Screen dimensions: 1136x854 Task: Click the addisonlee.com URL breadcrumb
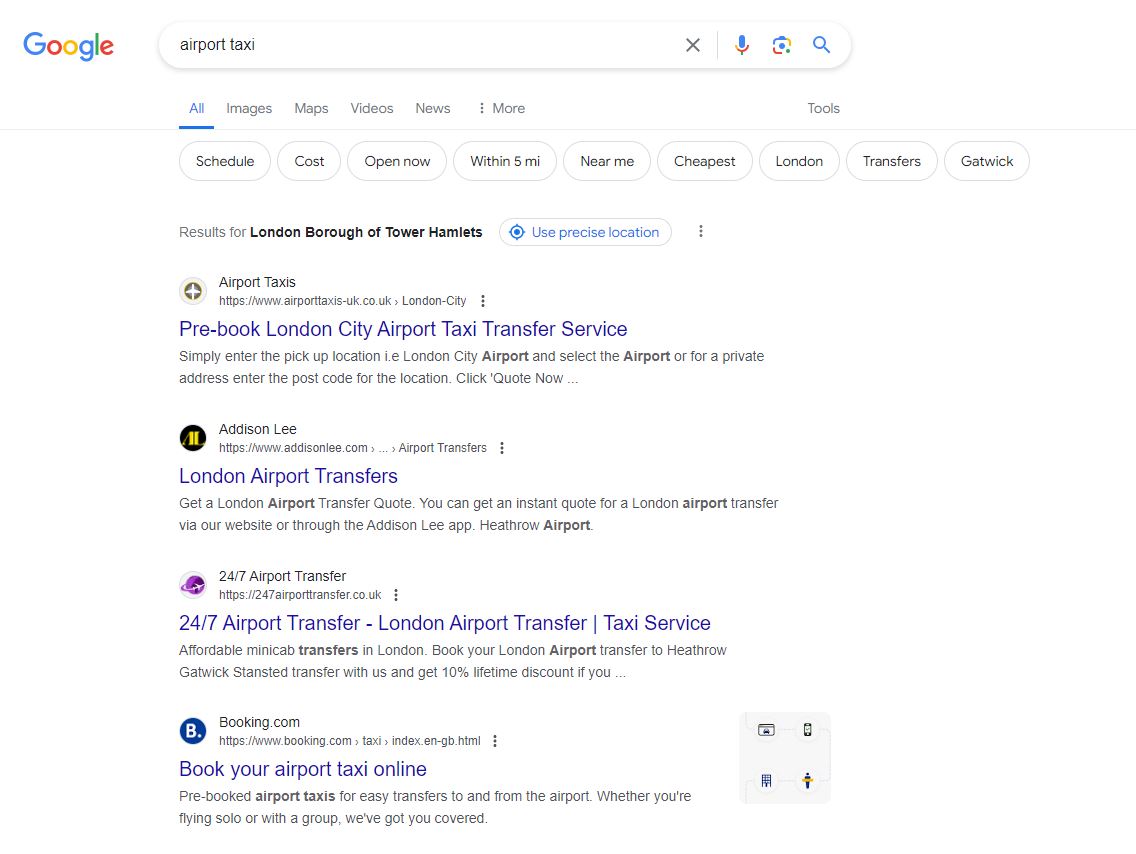coord(353,448)
